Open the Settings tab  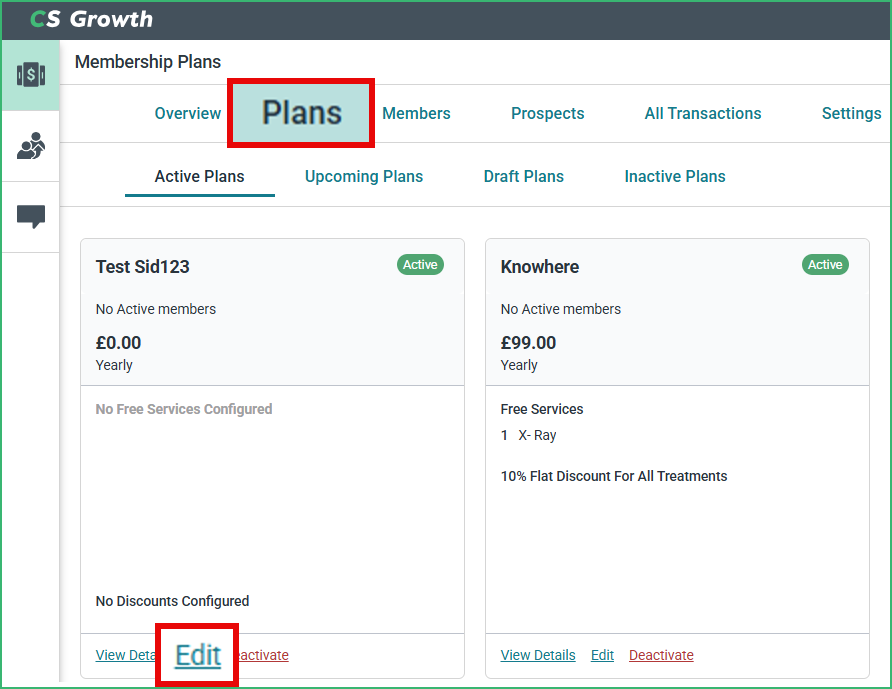pyautogui.click(x=851, y=113)
